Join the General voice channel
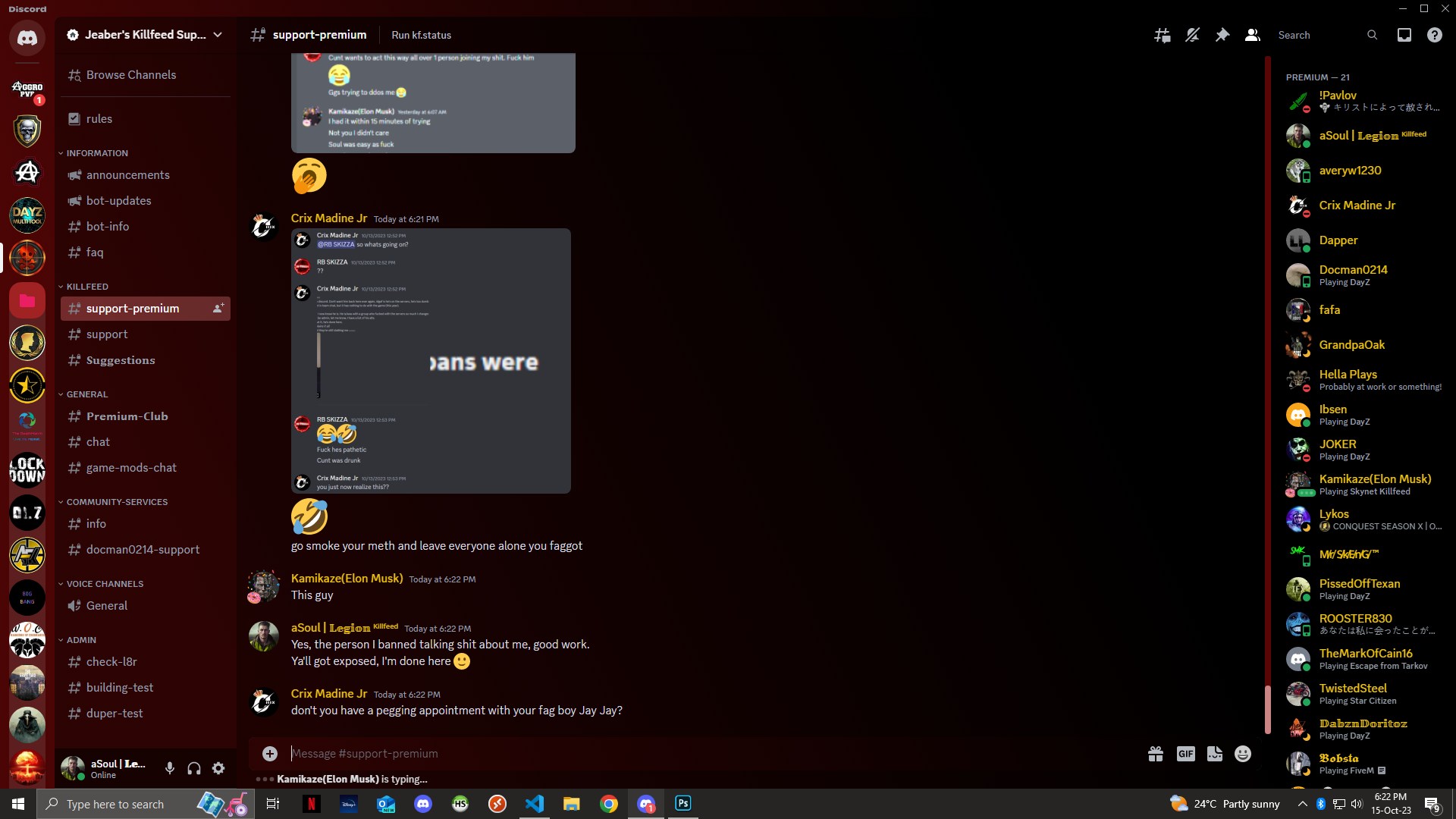Screen dimensions: 1456x819 (146, 606)
